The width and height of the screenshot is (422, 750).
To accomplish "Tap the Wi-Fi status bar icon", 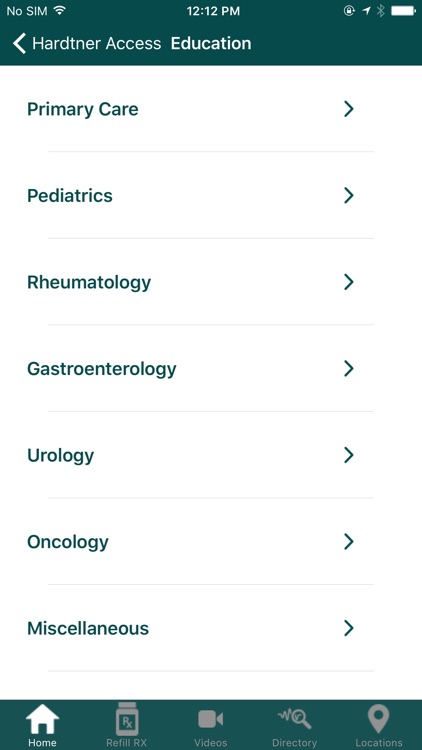I will (60, 11).
